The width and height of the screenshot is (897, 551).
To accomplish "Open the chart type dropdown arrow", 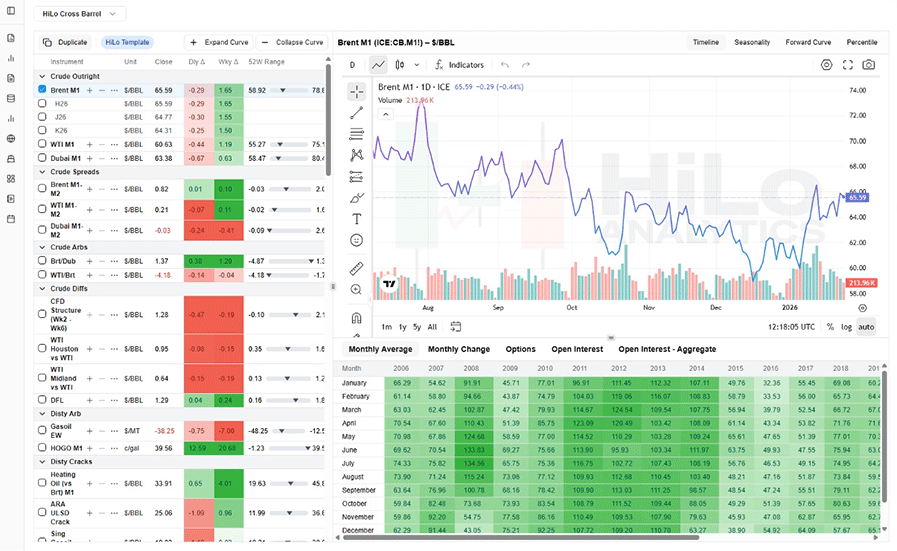I will [x=417, y=65].
